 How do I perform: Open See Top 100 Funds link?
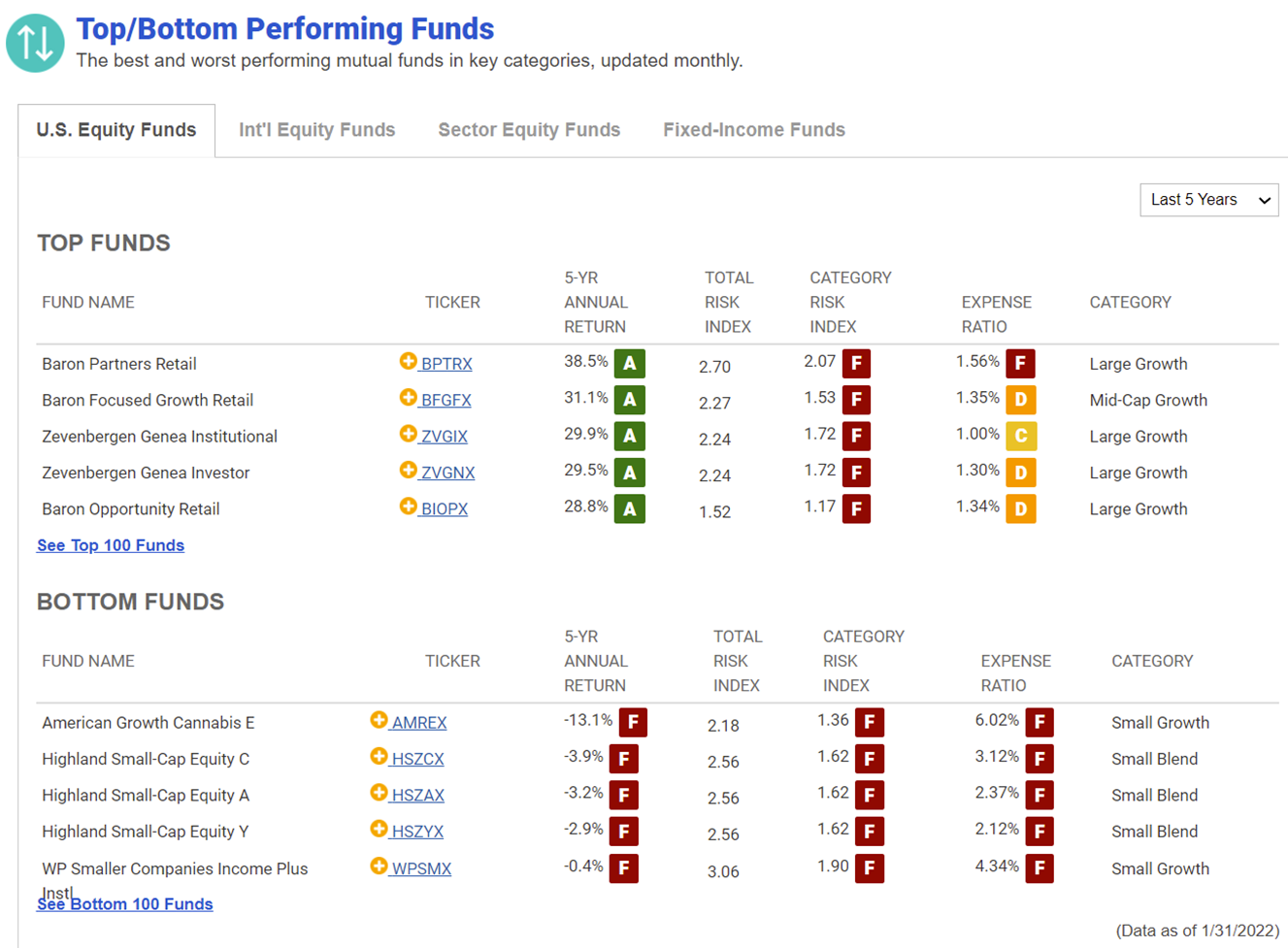pos(111,545)
